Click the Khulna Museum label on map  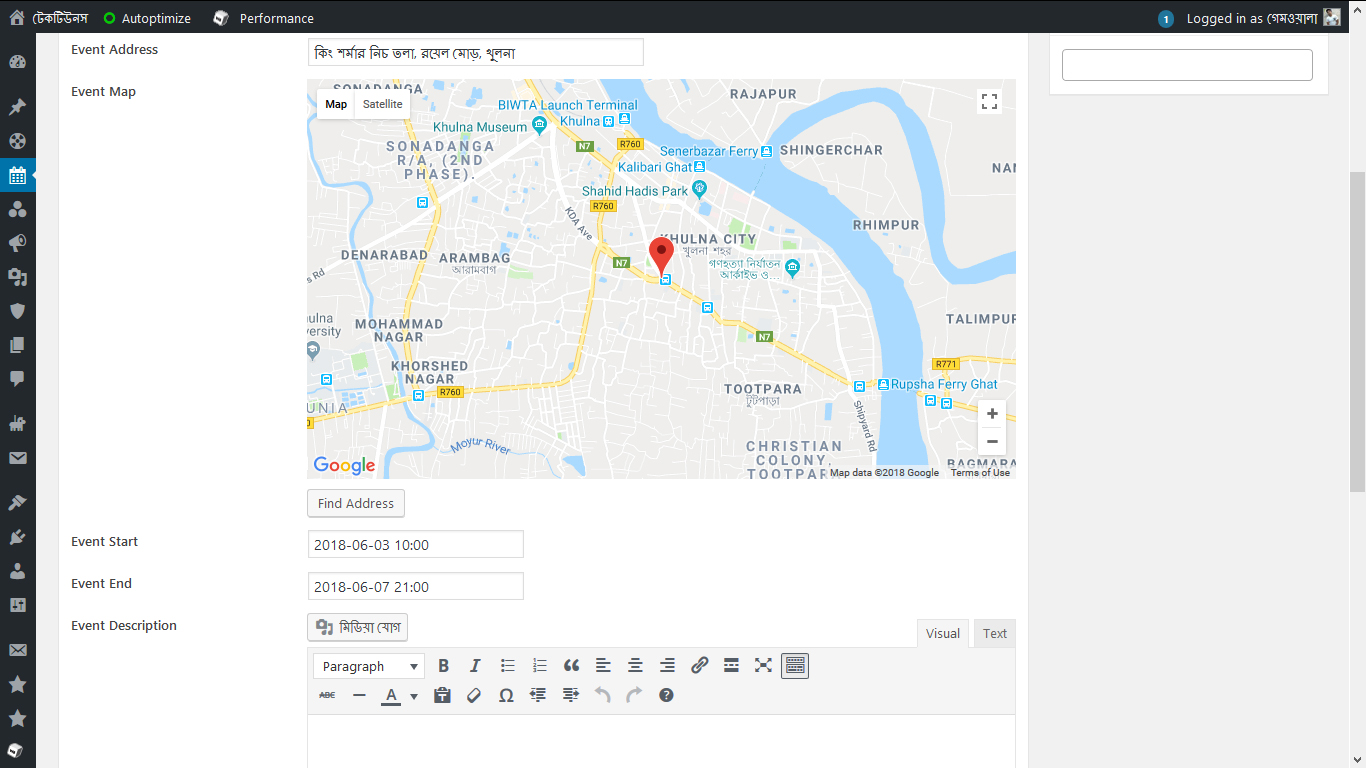click(x=480, y=127)
